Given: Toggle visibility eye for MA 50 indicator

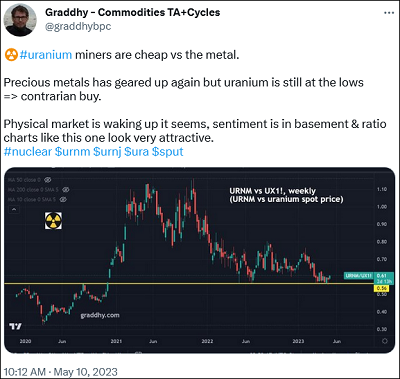Looking at the screenshot, I should [47, 180].
